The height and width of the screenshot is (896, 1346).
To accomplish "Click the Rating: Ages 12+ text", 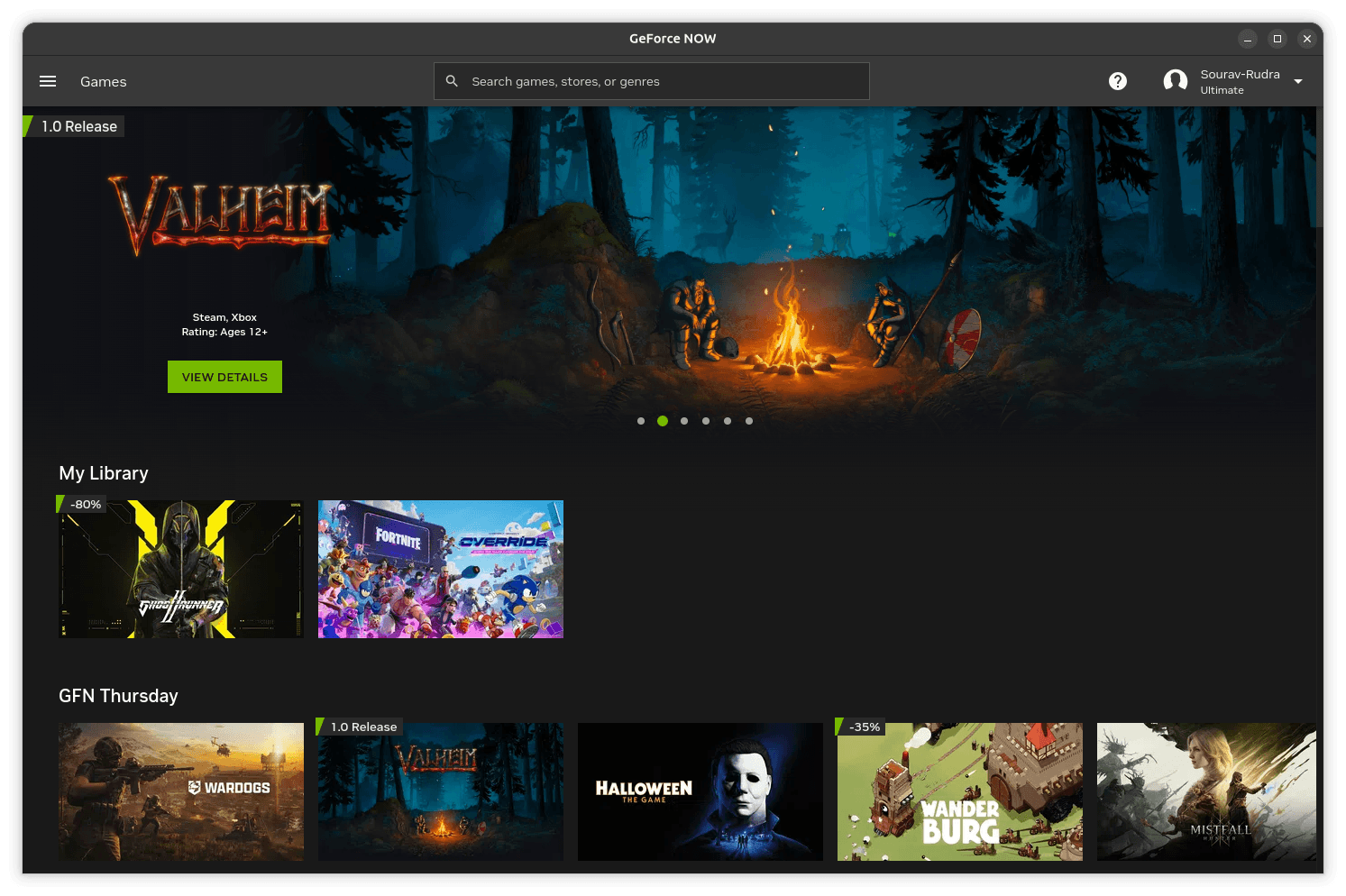I will click(224, 332).
